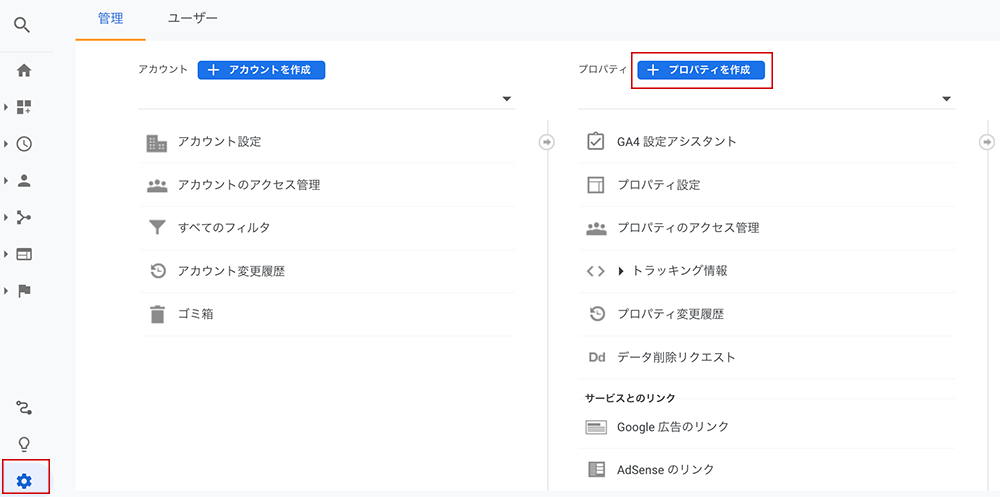Expand the Acquisition sidebar arrow

pyautogui.click(x=6, y=218)
